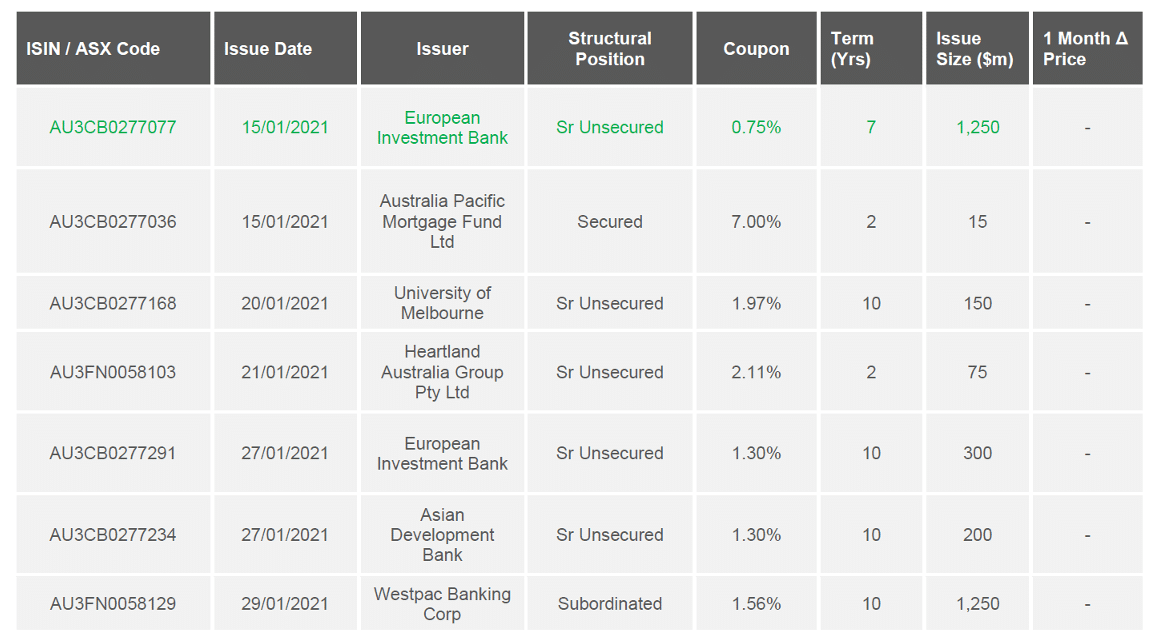Click the ISIN / ASX Code column header
This screenshot has width=1157, height=641.
(113, 49)
